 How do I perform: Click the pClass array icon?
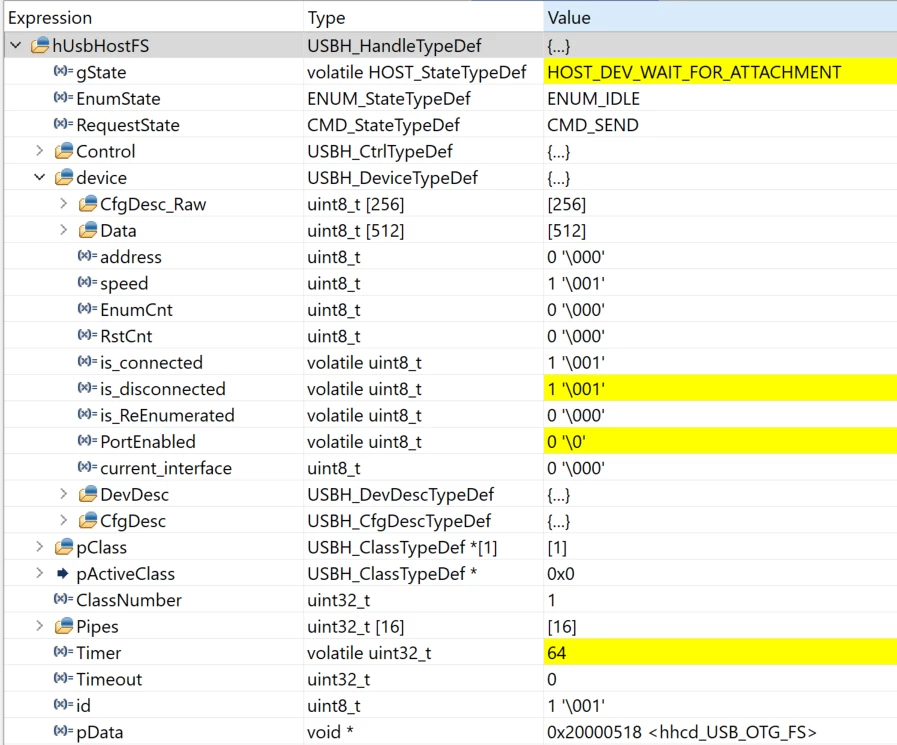pyautogui.click(x=63, y=546)
